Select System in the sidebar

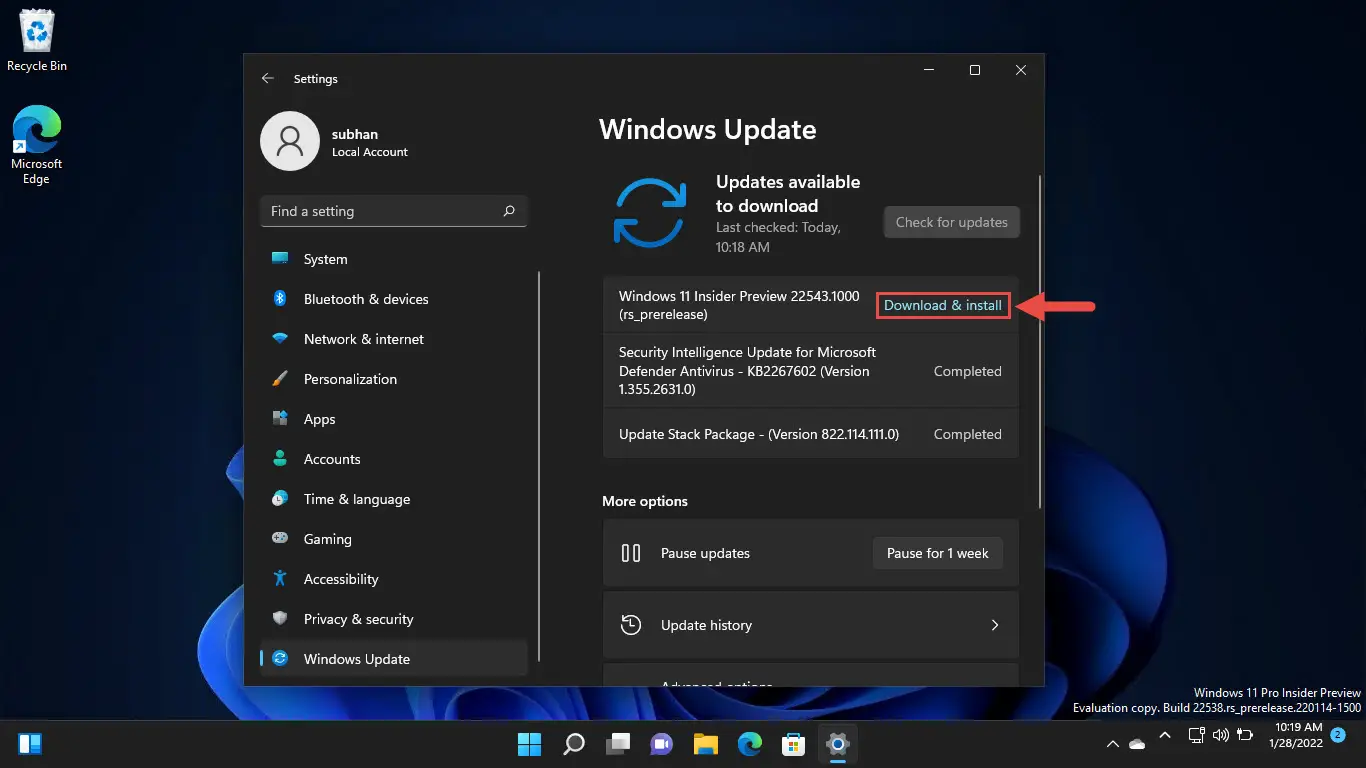pos(393,259)
